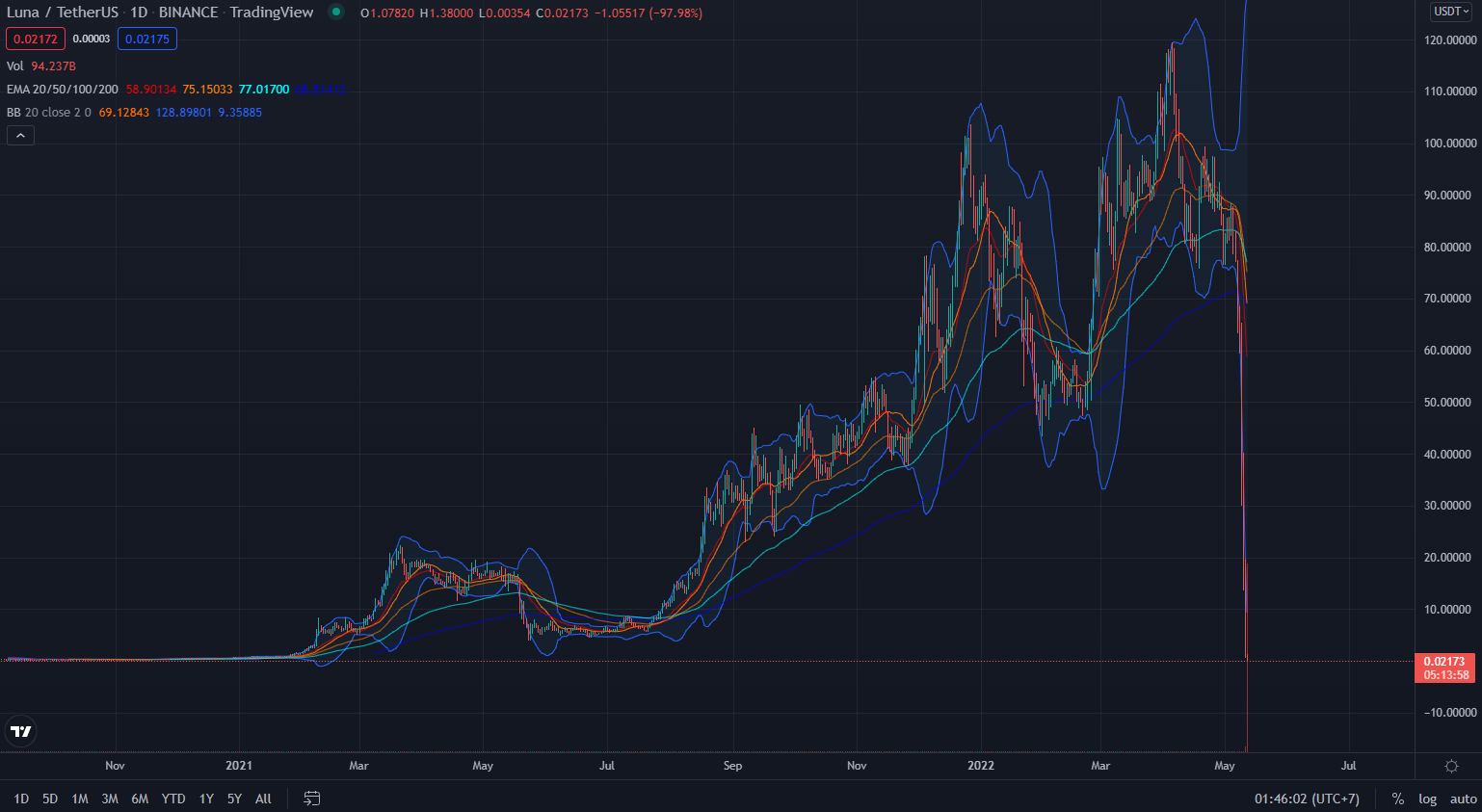Image resolution: width=1482 pixels, height=812 pixels.
Task: Click the 1D interval in title
Action: 139,13
